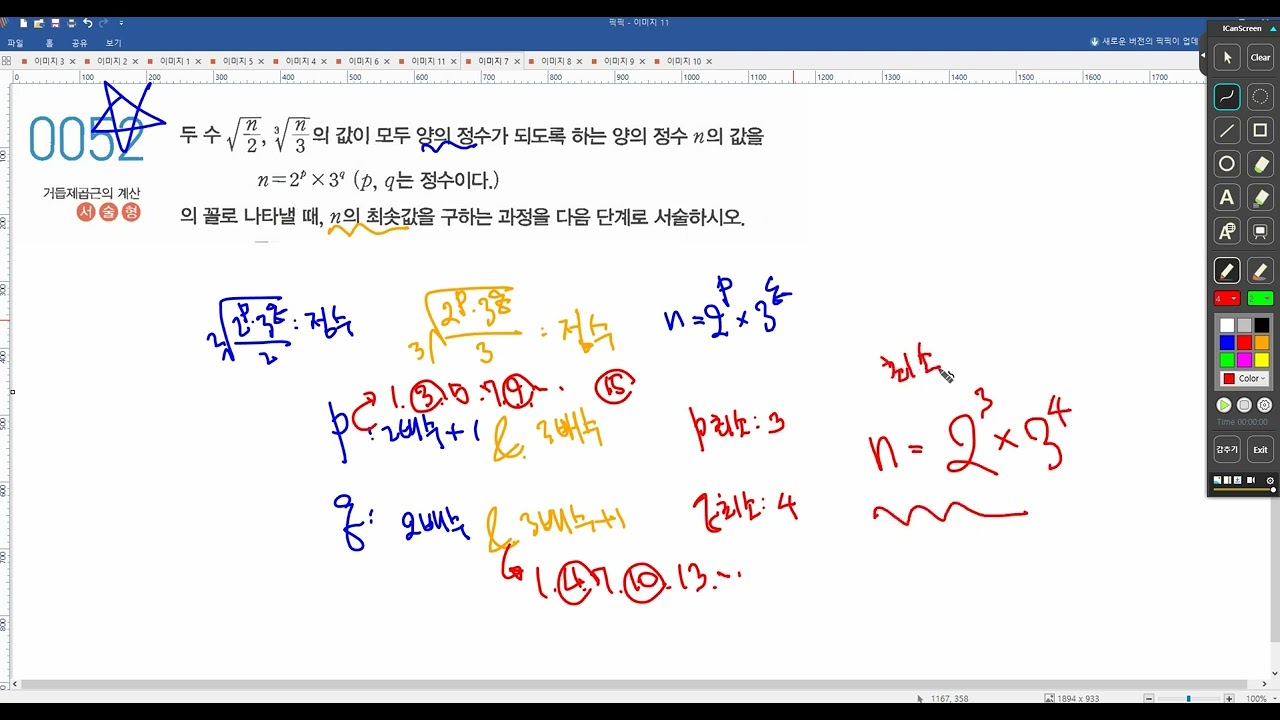This screenshot has width=1280, height=720.
Task: Open the 보기 menu tab
Action: [113, 43]
